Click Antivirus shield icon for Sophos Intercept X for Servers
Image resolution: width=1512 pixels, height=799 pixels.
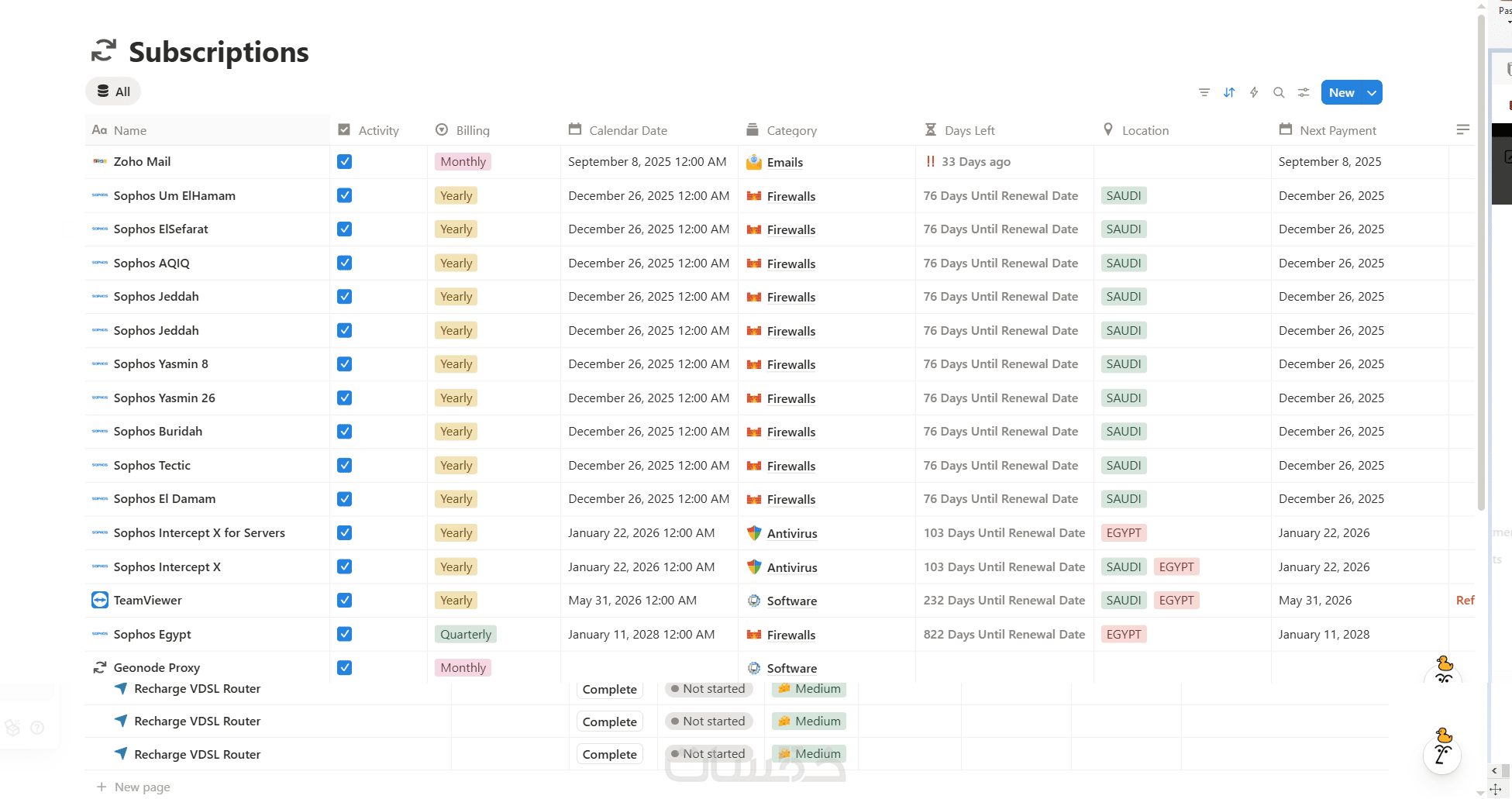[754, 533]
